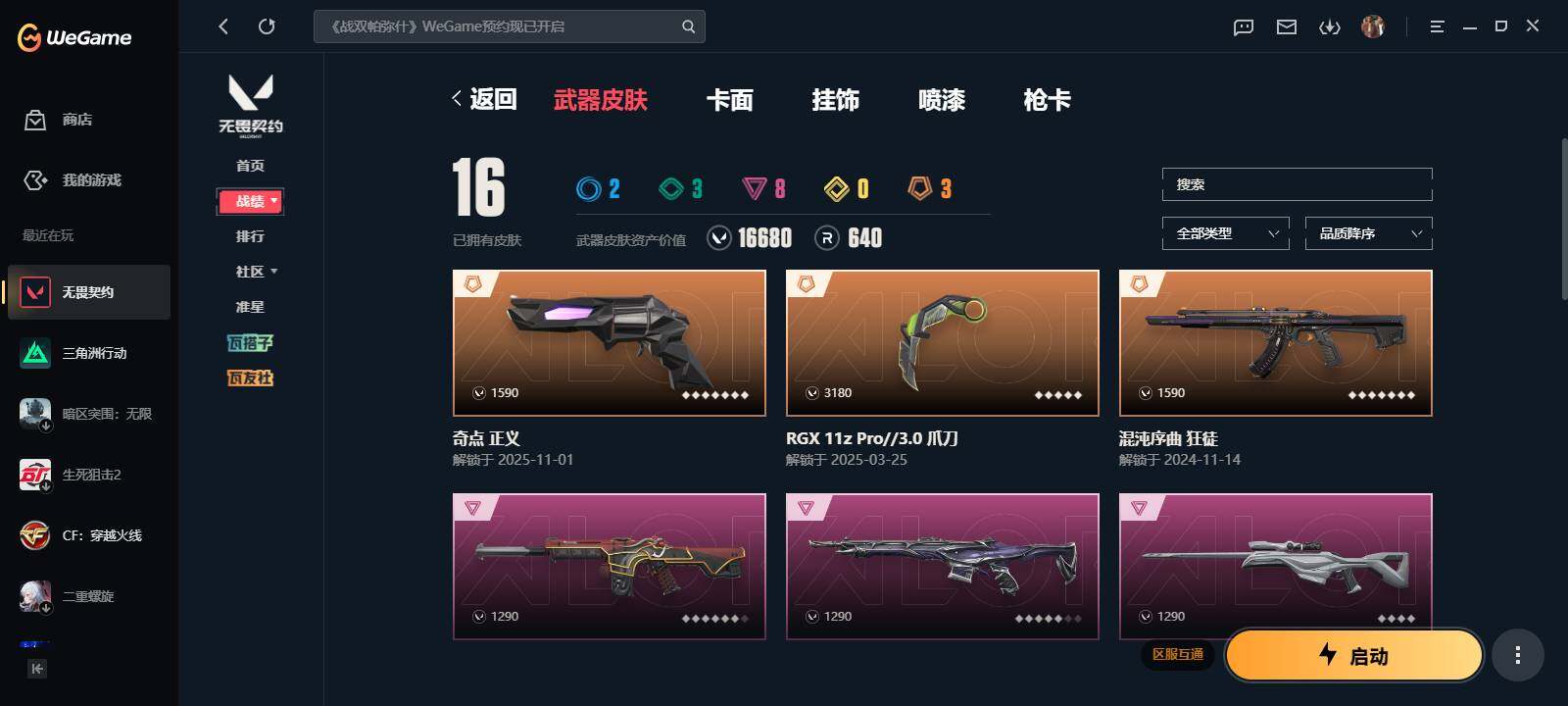Viewport: 1568px width, 706px height.
Task: Go back with the arrow icon
Action: pos(223,26)
